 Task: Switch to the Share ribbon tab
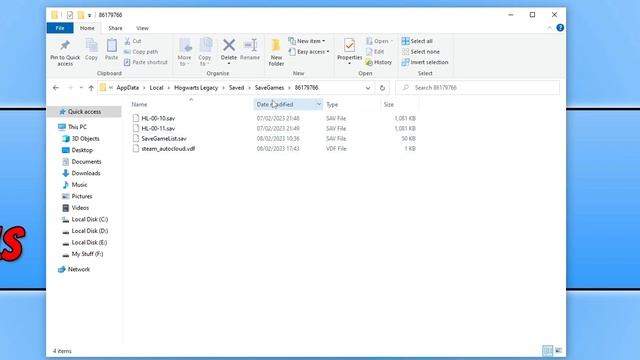pos(115,28)
